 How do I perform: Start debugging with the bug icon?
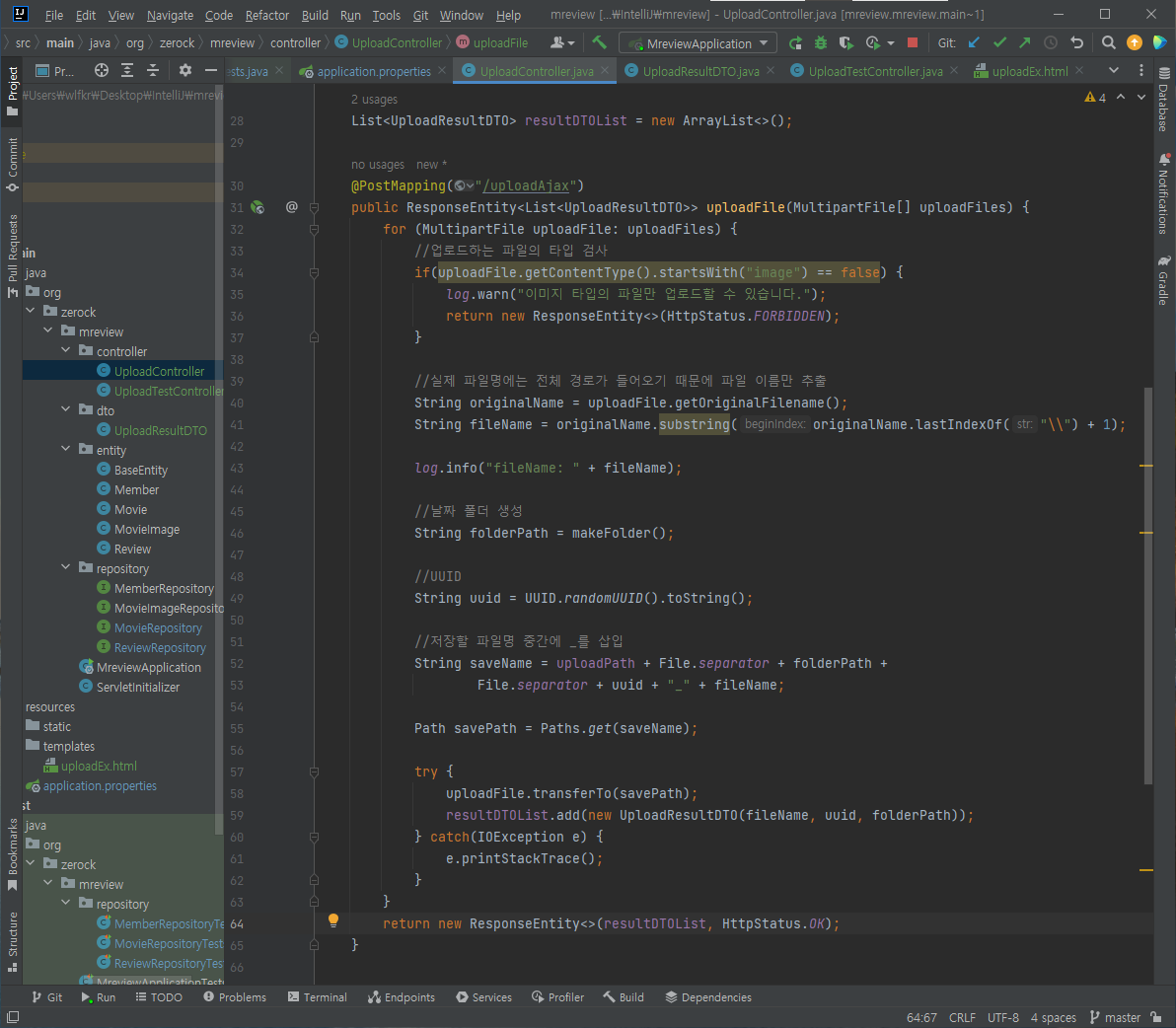[x=821, y=42]
